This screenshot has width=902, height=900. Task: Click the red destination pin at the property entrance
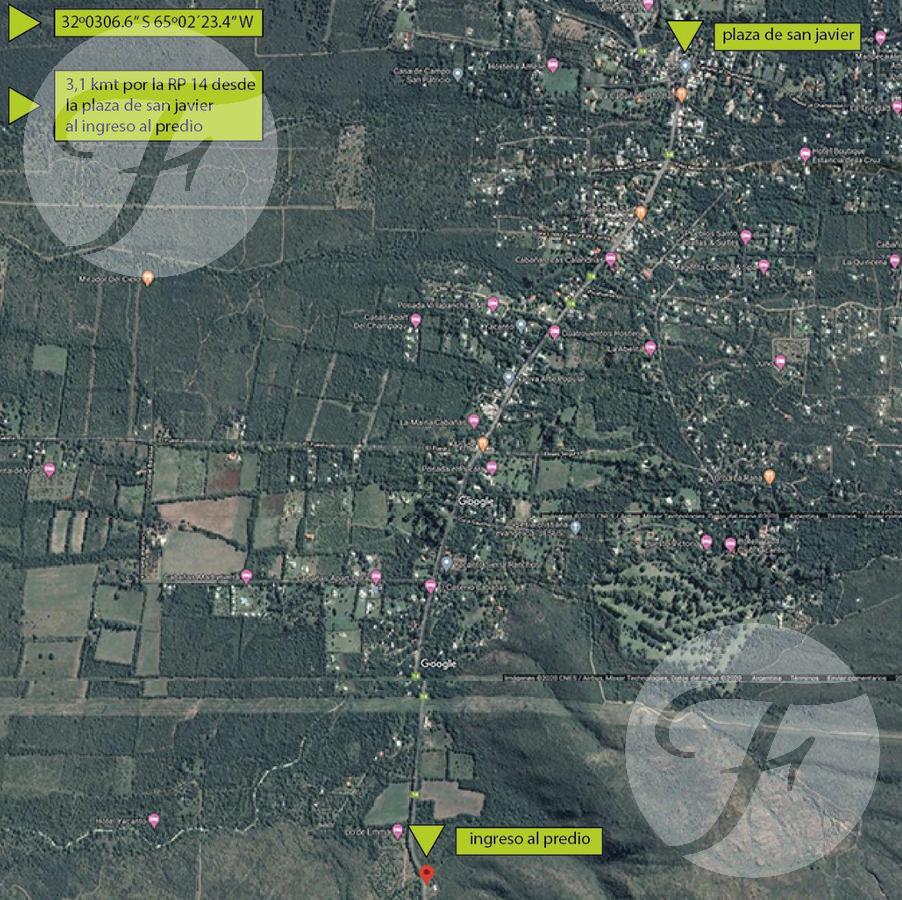click(426, 874)
